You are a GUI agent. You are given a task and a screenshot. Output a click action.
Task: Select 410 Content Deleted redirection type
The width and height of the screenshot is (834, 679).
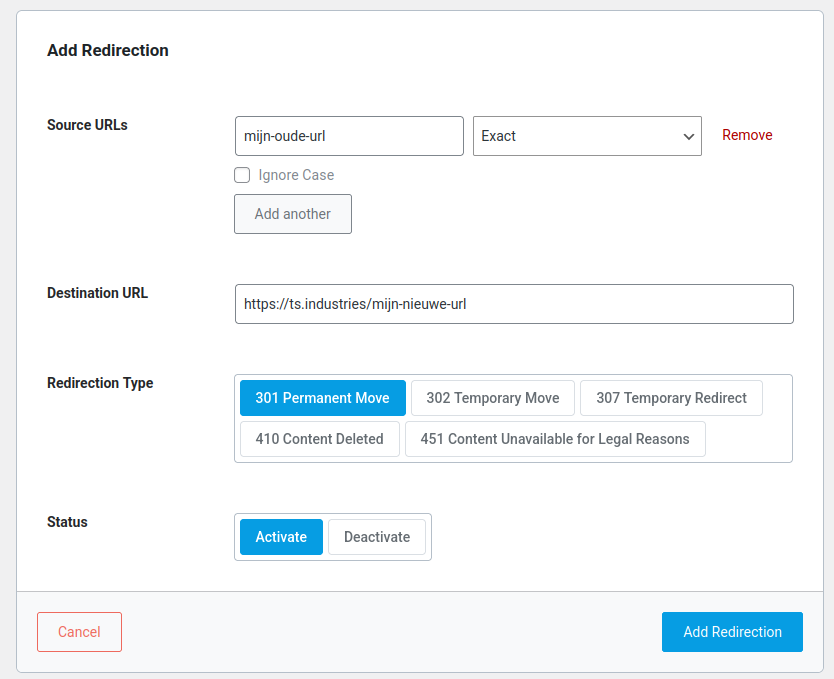[x=319, y=438]
